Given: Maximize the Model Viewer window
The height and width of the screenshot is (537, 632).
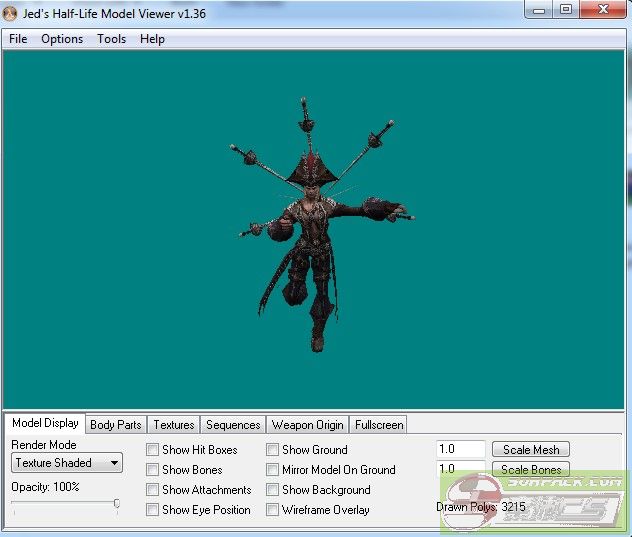Looking at the screenshot, I should click(566, 10).
